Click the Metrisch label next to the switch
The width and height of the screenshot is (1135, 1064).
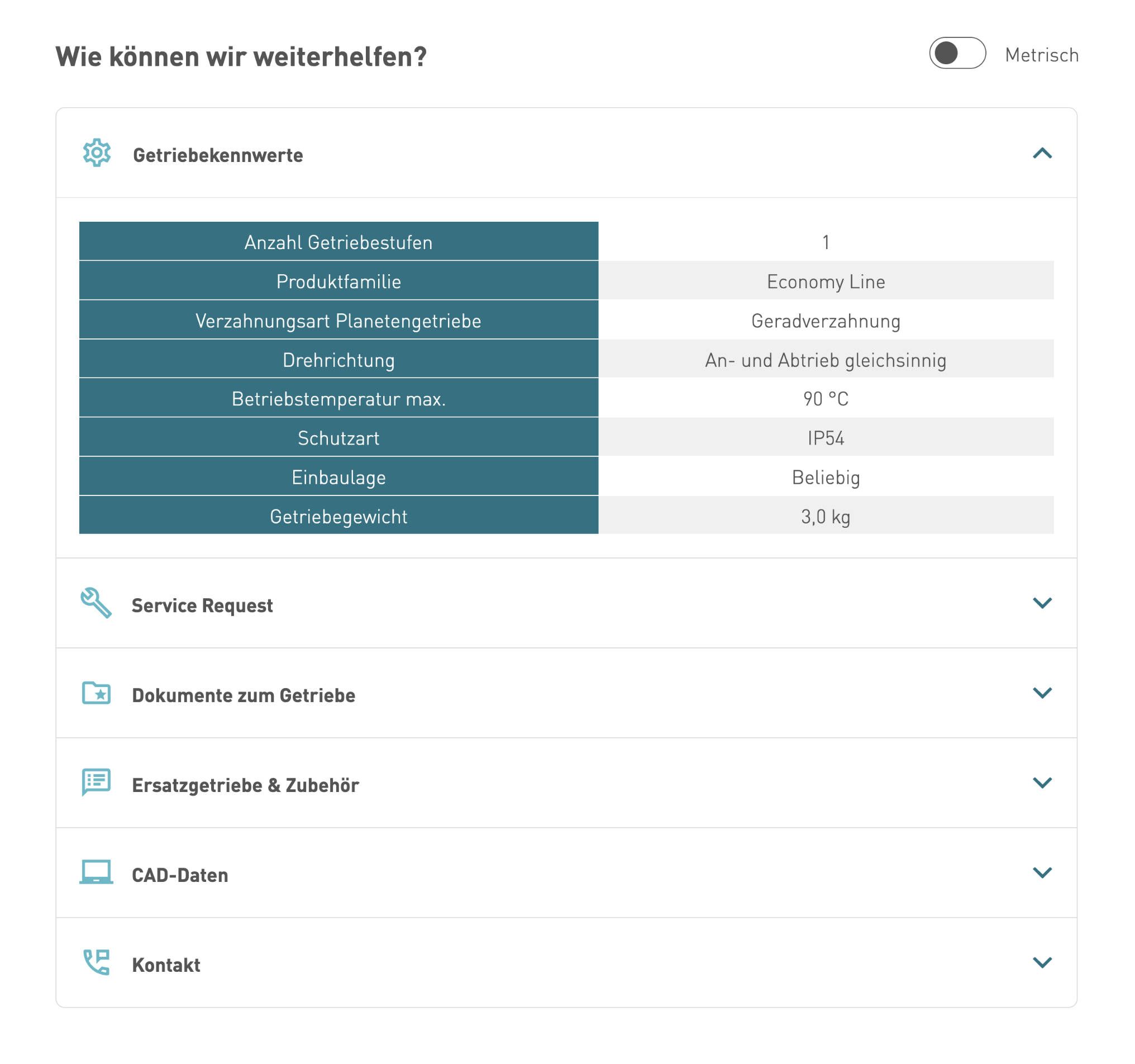(x=1042, y=55)
